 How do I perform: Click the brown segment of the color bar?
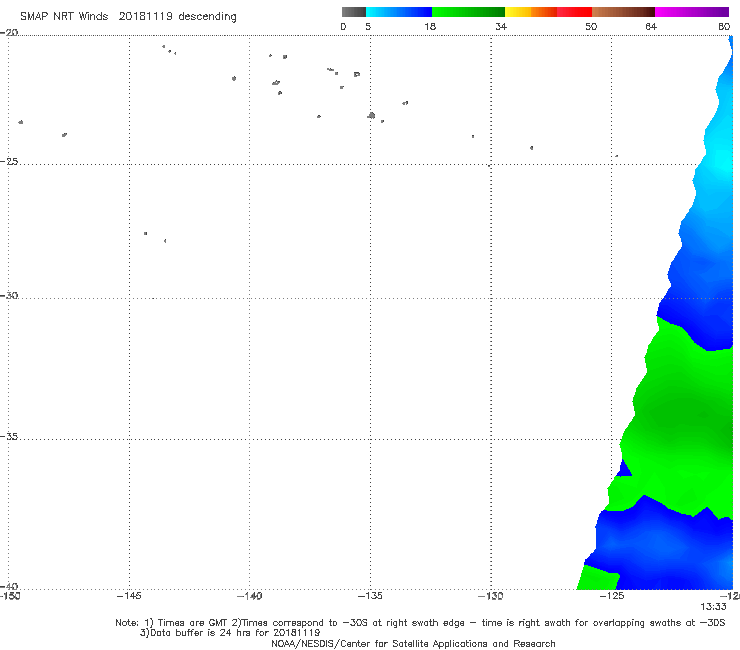pyautogui.click(x=623, y=12)
